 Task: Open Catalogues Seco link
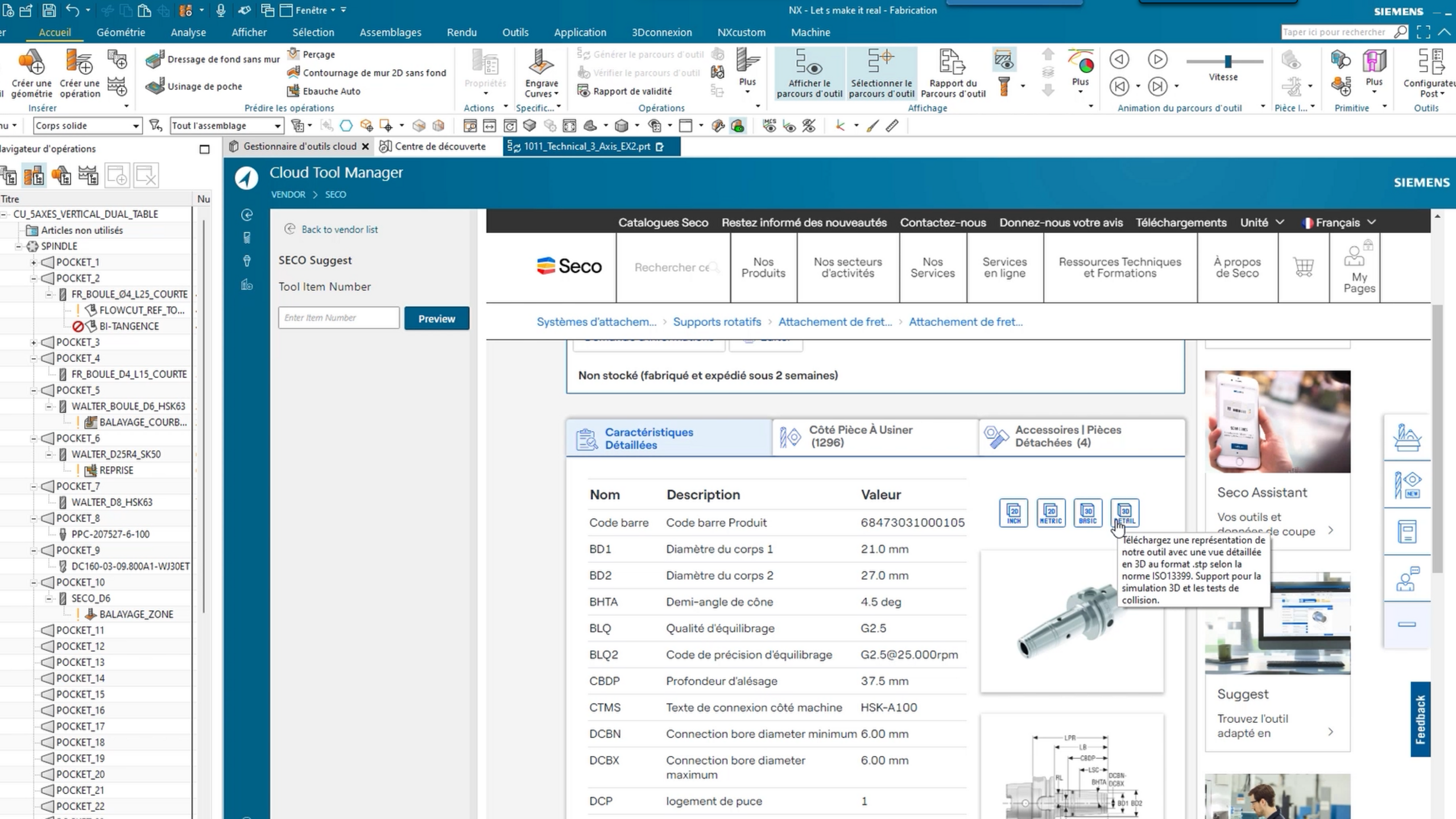(x=663, y=222)
